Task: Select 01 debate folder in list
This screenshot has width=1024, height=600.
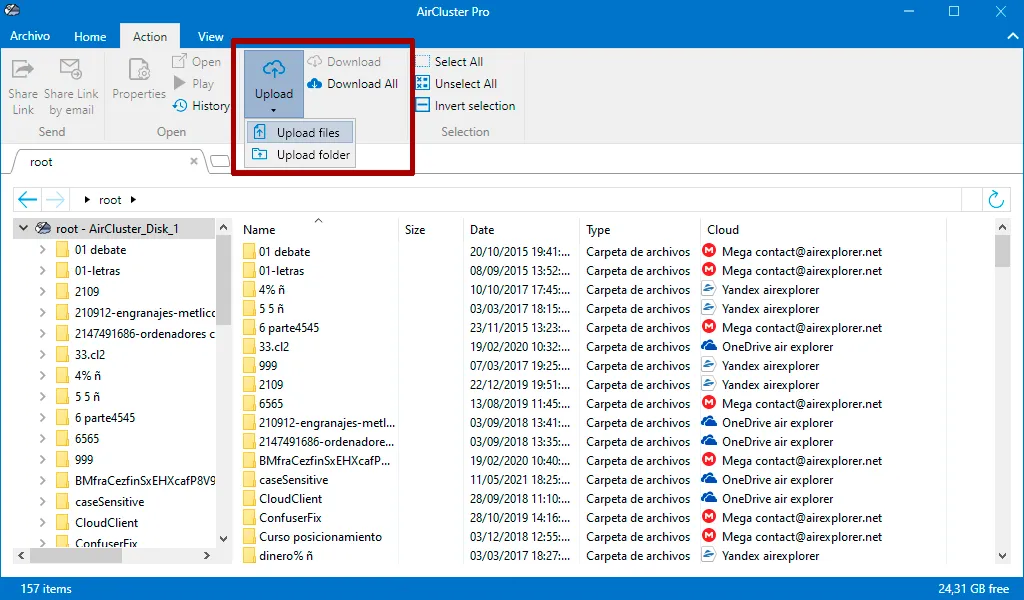Action: [284, 251]
